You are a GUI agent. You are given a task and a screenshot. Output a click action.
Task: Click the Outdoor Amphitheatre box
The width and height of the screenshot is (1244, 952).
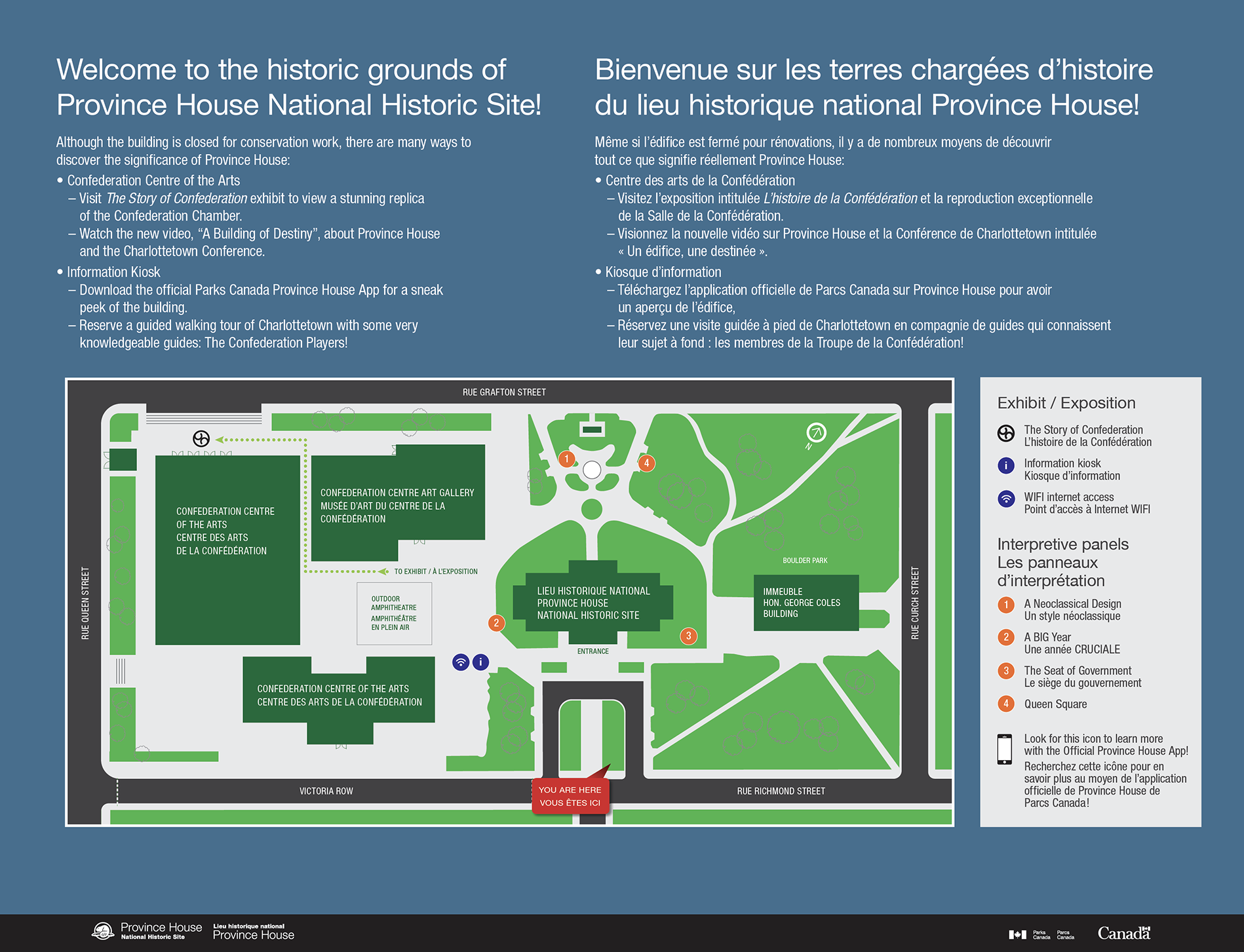pos(394,613)
